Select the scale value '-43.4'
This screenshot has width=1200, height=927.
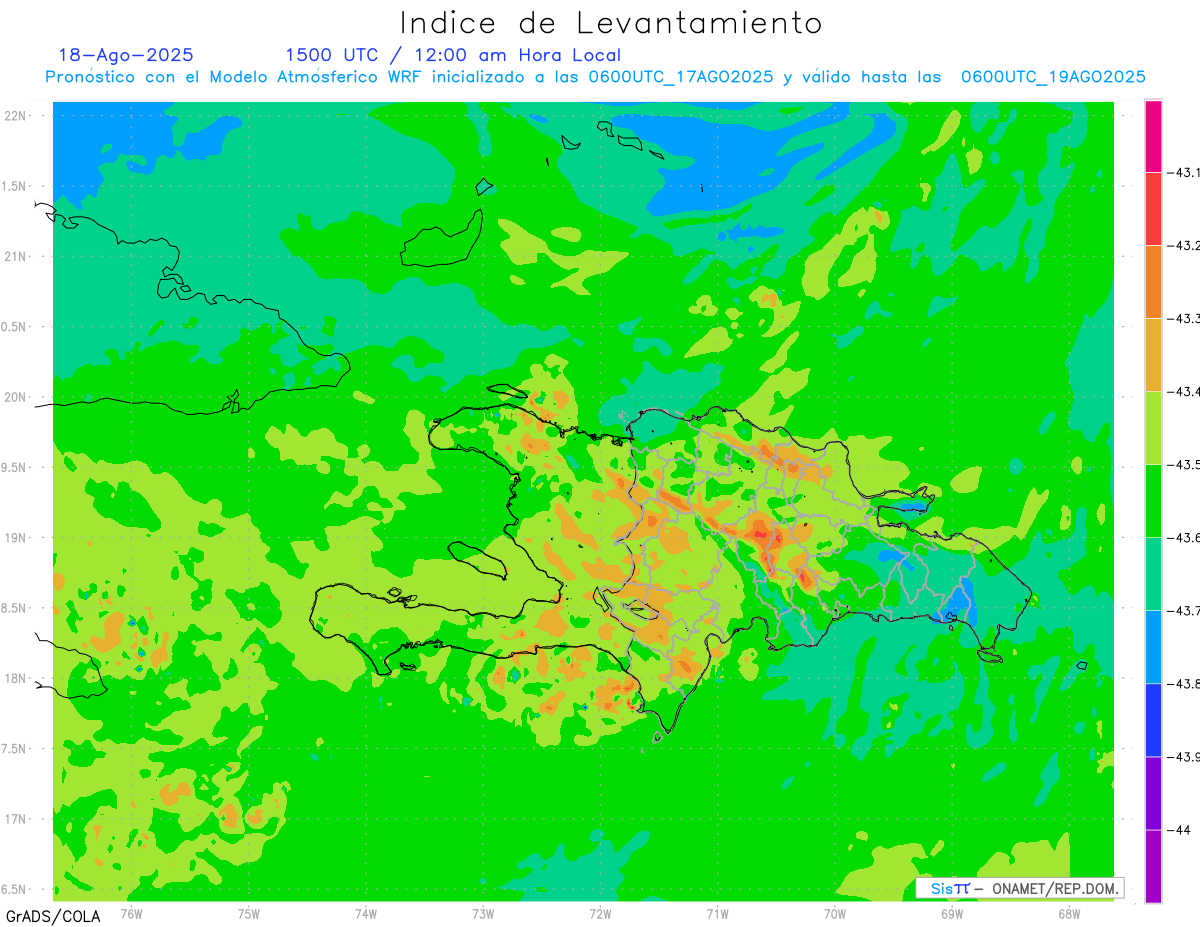[x=1183, y=391]
